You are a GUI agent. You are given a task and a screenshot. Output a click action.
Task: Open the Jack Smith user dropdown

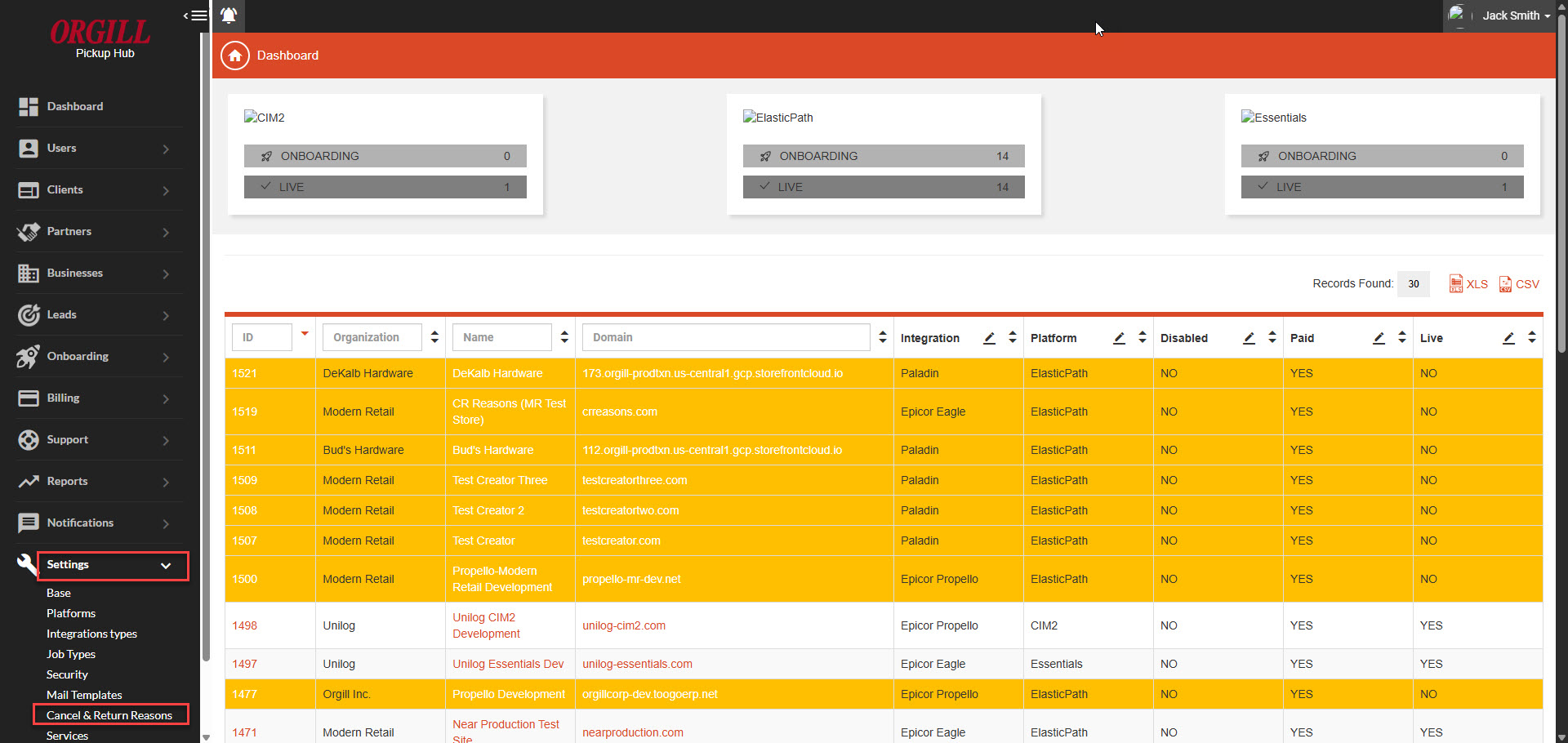pos(1499,16)
